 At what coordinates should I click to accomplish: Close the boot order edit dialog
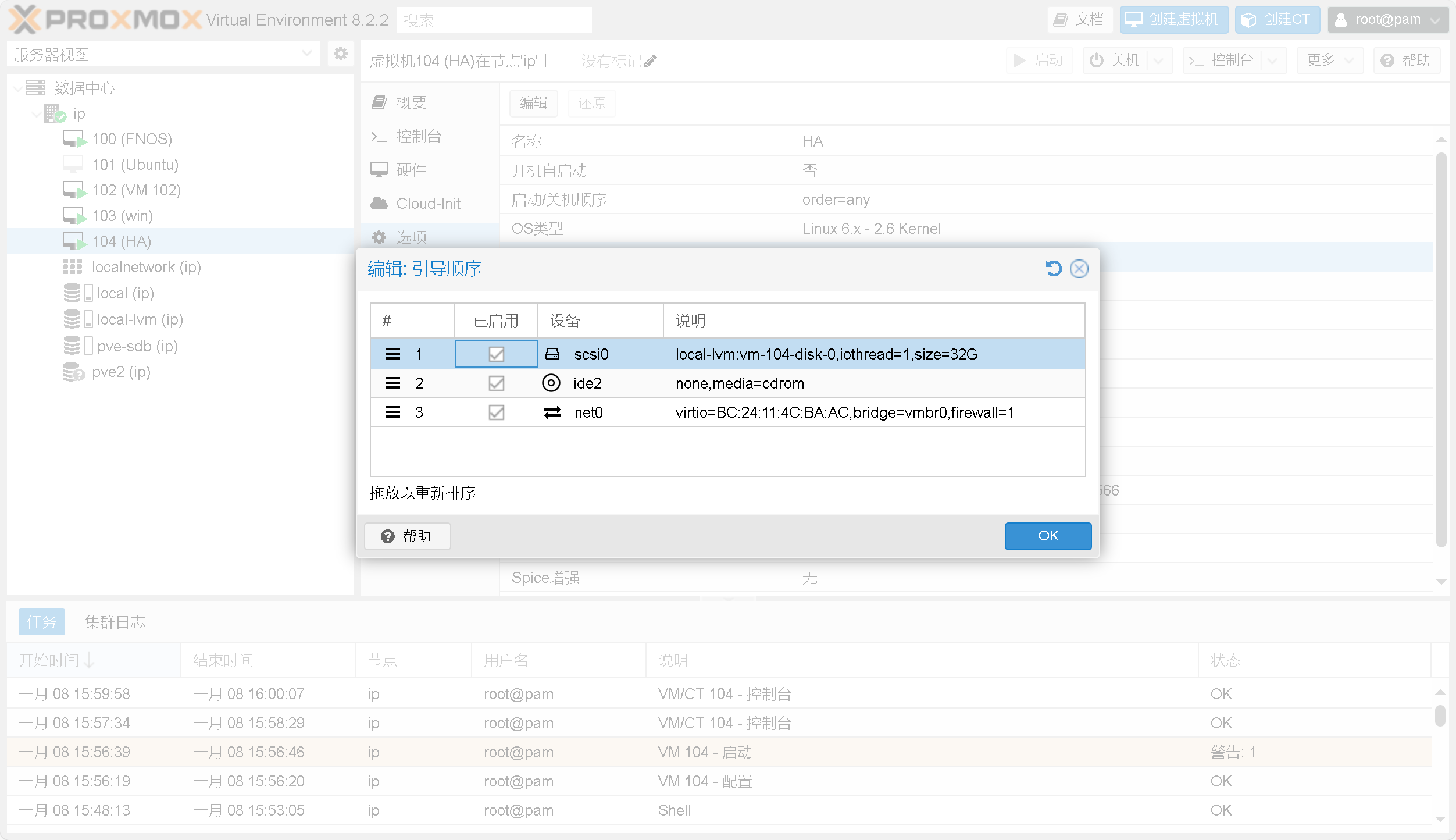coord(1079,269)
